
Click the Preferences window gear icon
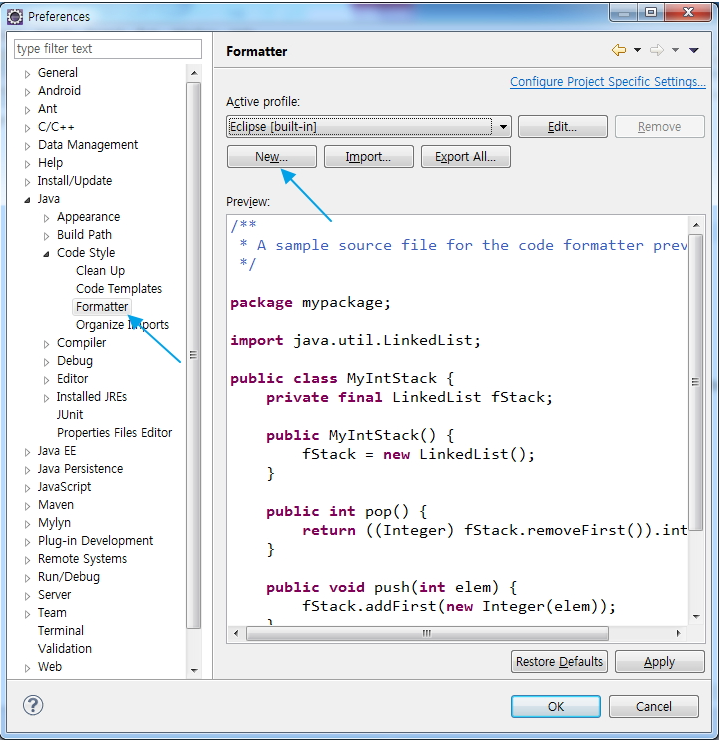pyautogui.click(x=15, y=17)
